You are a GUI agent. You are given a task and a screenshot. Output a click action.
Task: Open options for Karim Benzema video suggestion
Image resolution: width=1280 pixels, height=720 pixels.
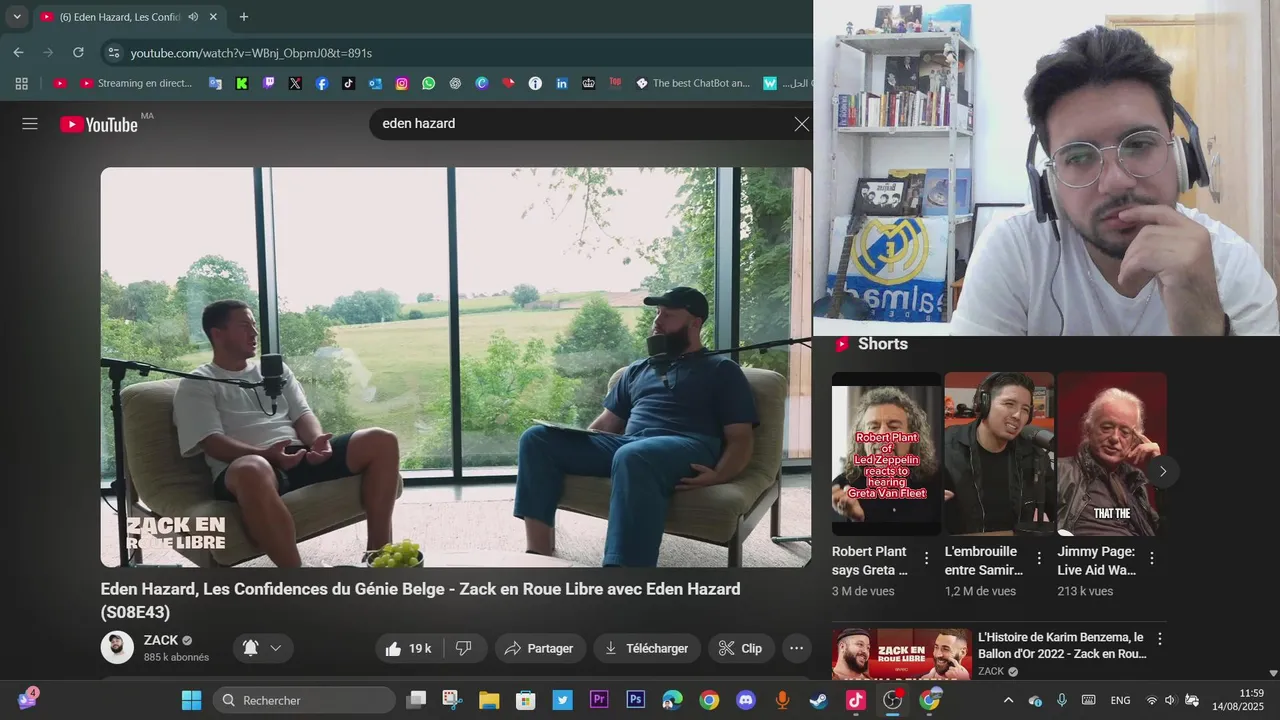click(1160, 638)
